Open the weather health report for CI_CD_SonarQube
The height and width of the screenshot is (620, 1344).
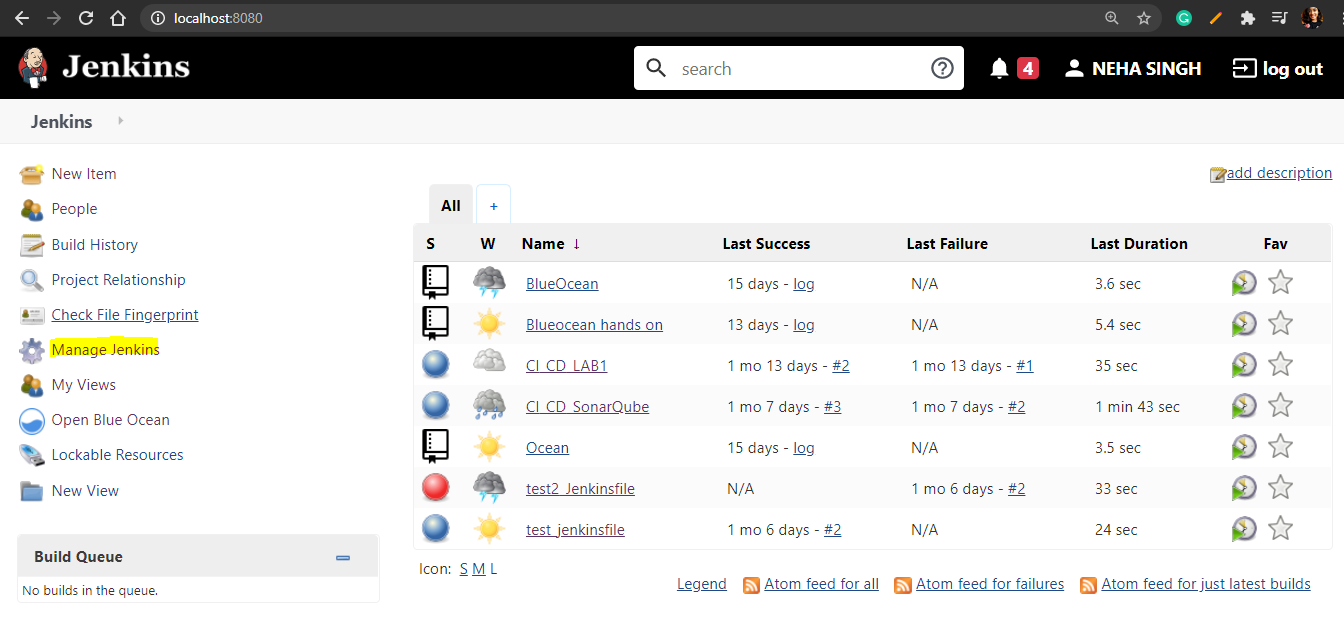coord(489,405)
